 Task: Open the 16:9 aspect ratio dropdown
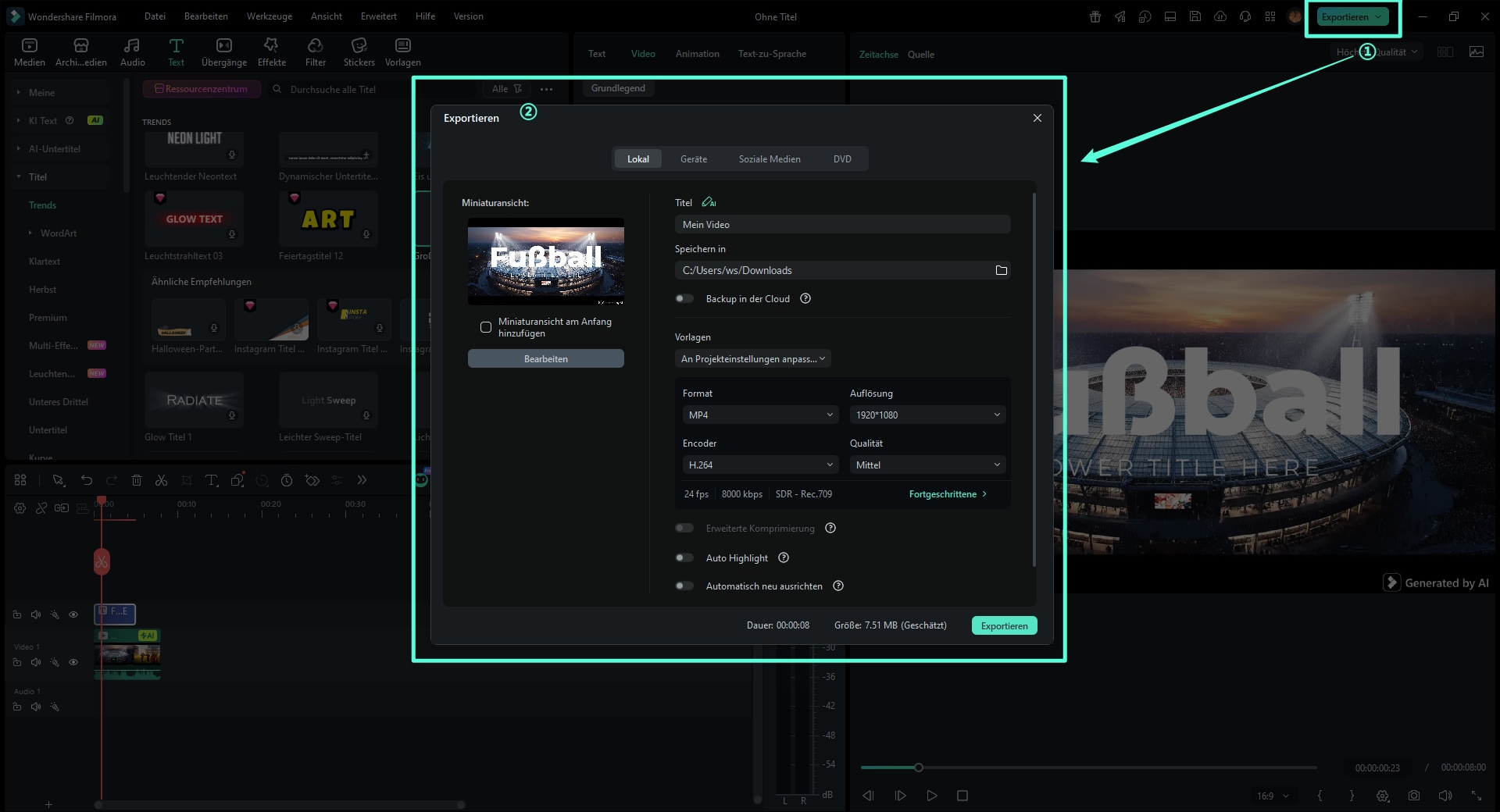[x=1273, y=796]
